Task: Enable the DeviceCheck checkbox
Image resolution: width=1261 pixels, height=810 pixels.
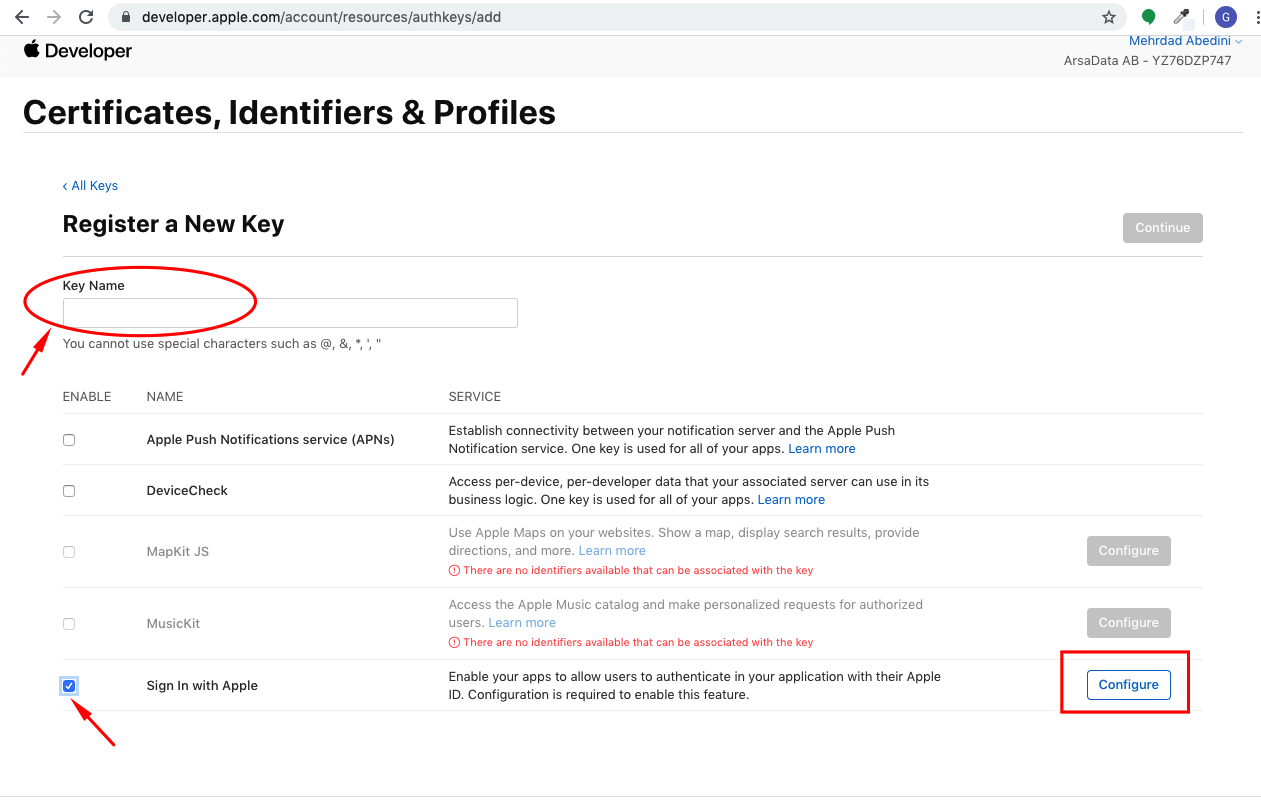Action: pyautogui.click(x=69, y=491)
